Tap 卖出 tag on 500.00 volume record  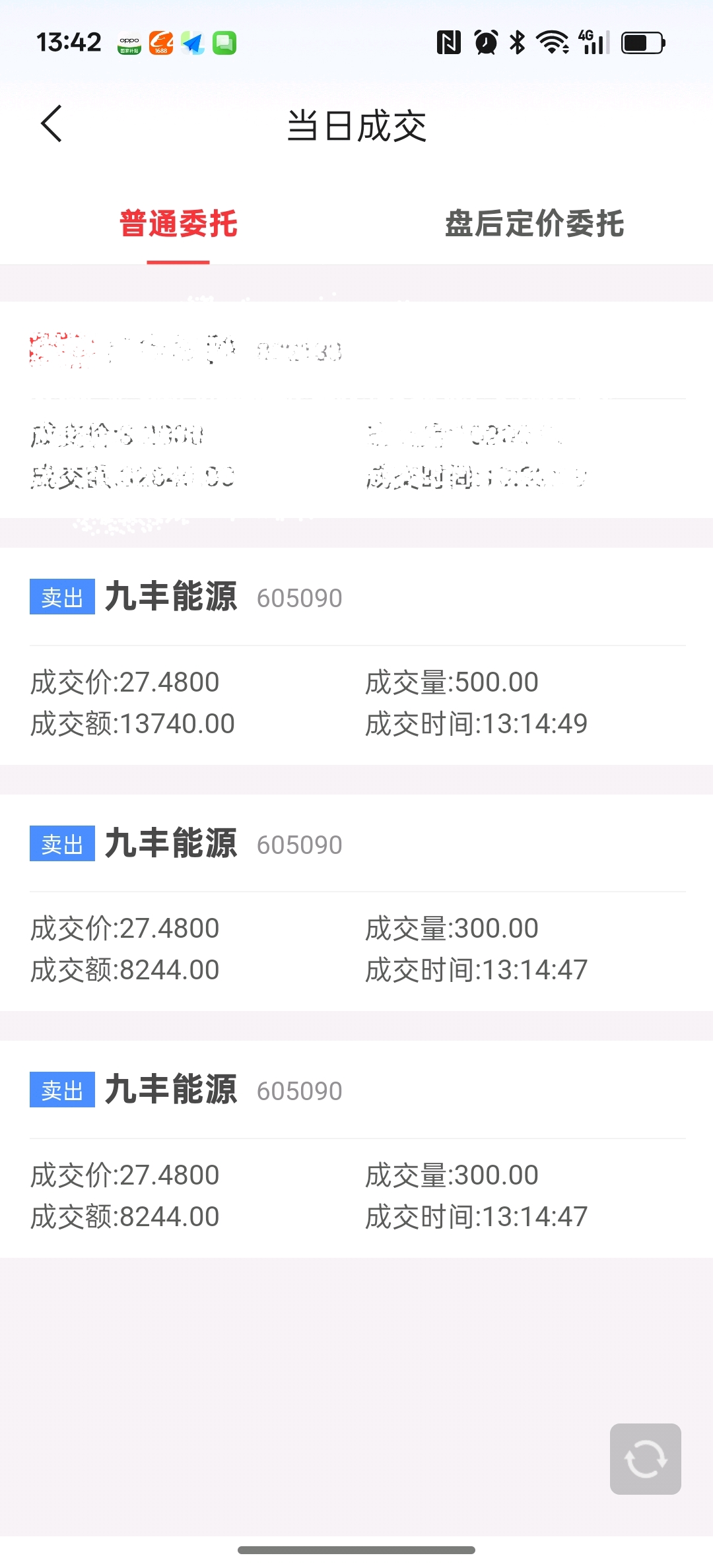pyautogui.click(x=62, y=597)
